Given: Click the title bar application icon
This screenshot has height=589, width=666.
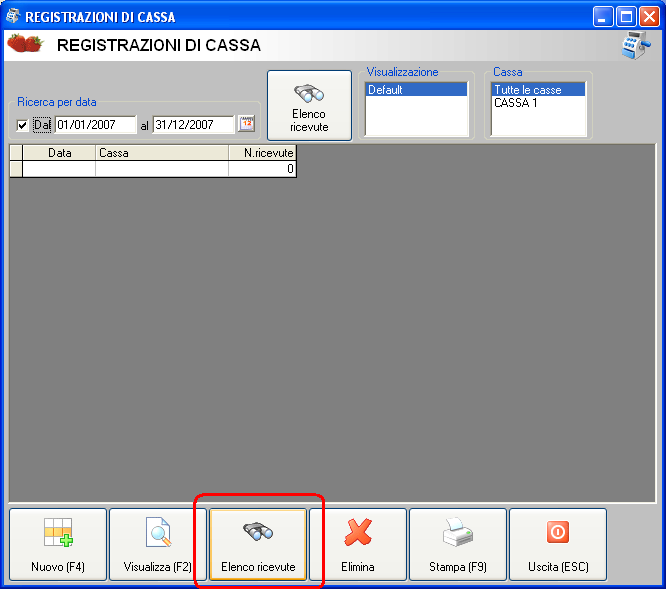Looking at the screenshot, I should tap(13, 16).
